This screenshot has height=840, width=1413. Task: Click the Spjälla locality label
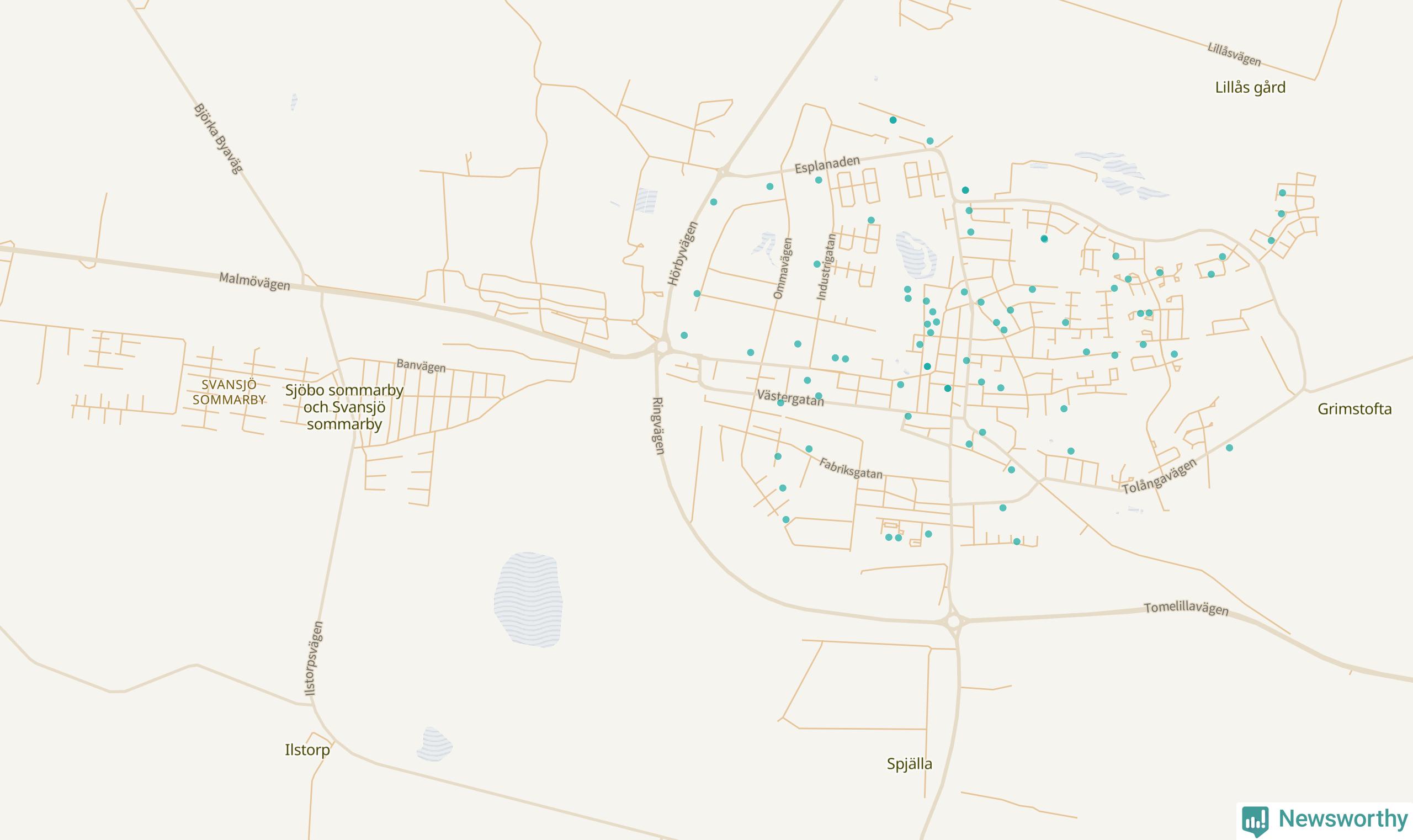(909, 764)
